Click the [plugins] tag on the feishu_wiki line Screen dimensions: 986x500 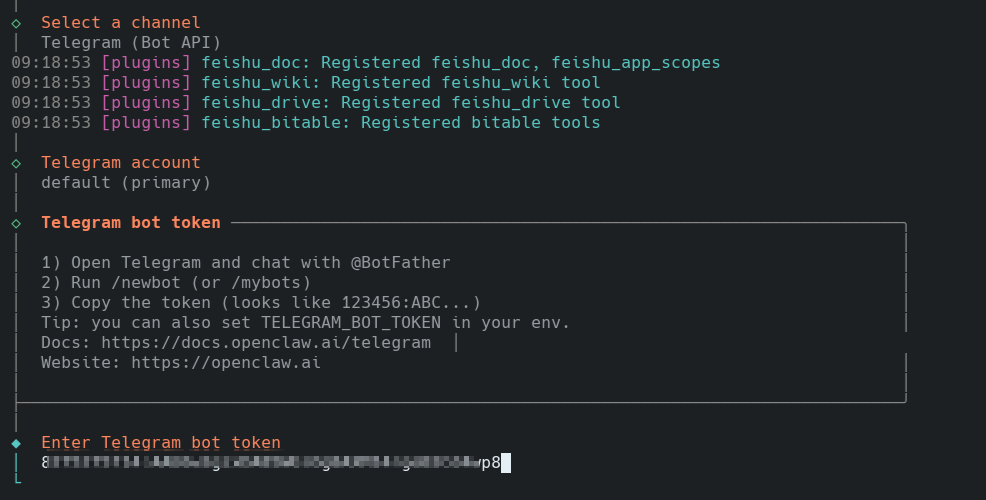146,82
